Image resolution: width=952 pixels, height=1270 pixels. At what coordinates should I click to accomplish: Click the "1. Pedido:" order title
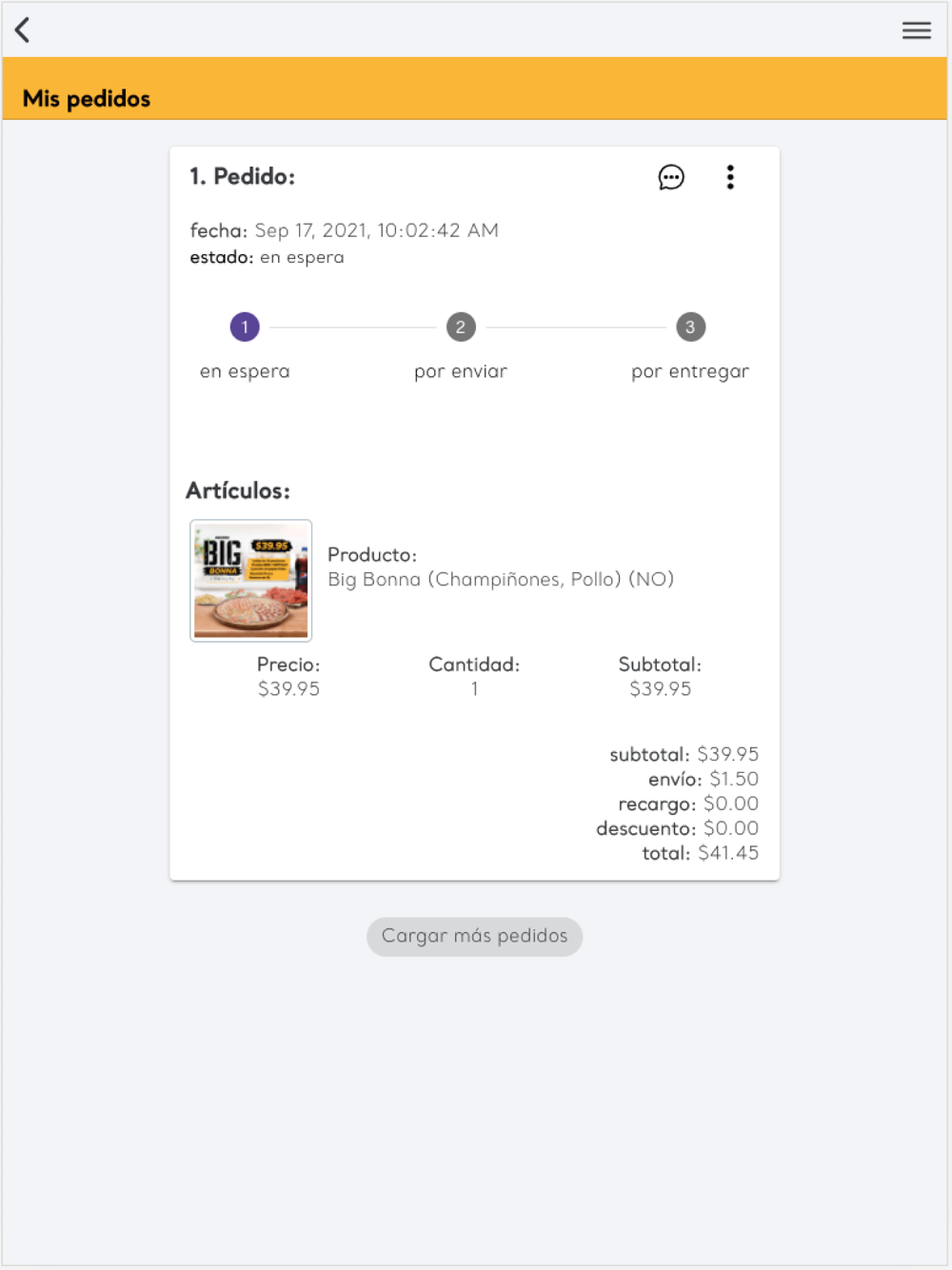(243, 176)
